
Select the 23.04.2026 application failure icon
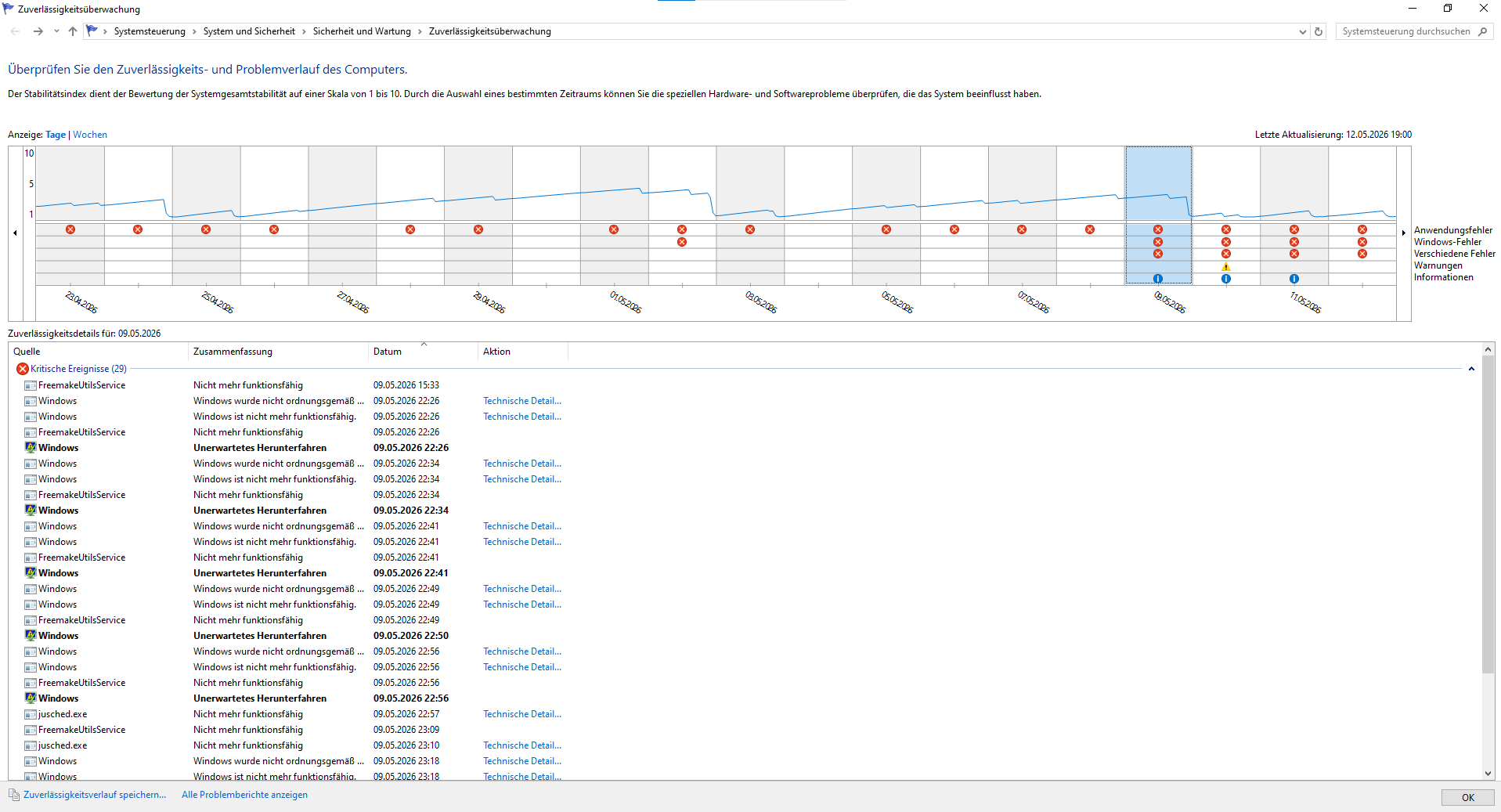pyautogui.click(x=70, y=229)
